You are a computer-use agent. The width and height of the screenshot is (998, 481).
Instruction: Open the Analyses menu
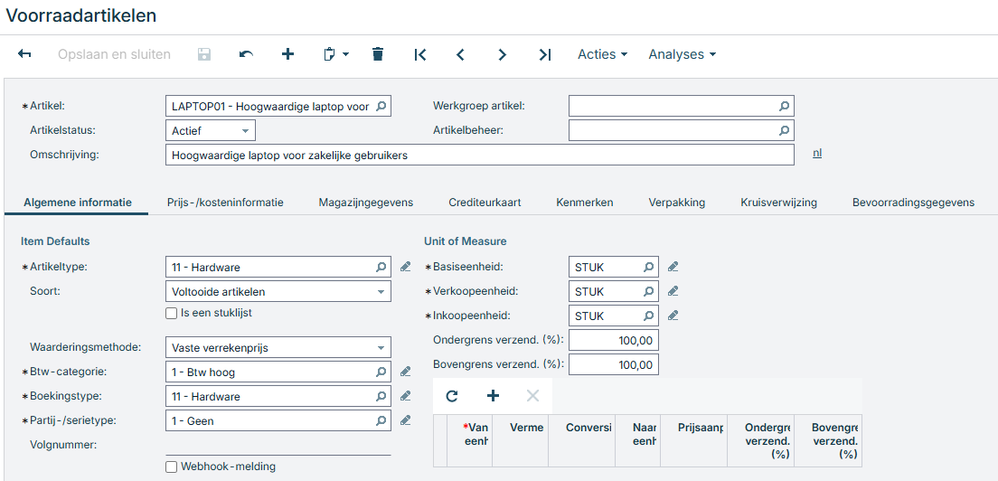click(682, 54)
